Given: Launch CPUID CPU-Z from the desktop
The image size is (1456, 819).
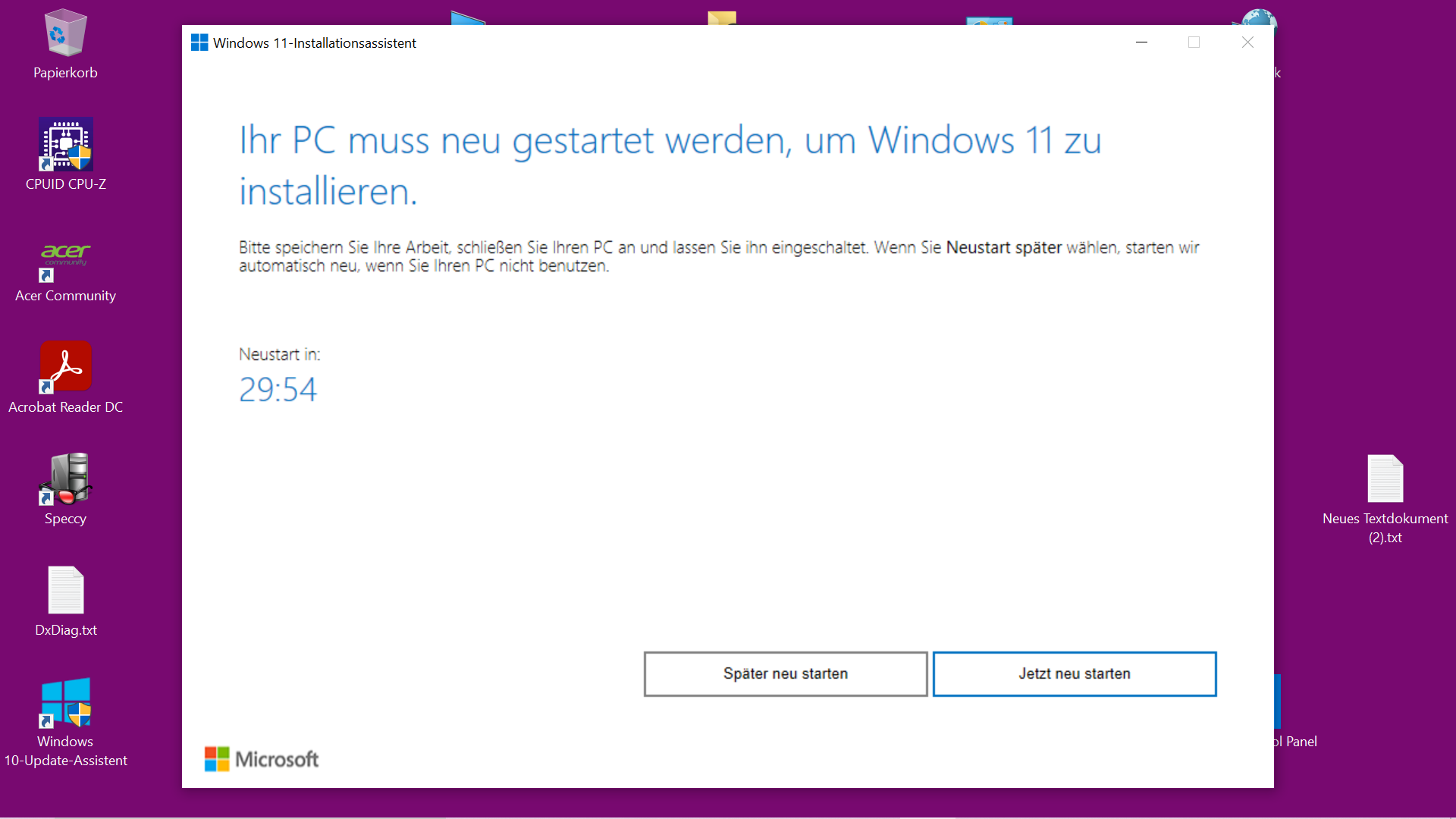Looking at the screenshot, I should (x=65, y=144).
